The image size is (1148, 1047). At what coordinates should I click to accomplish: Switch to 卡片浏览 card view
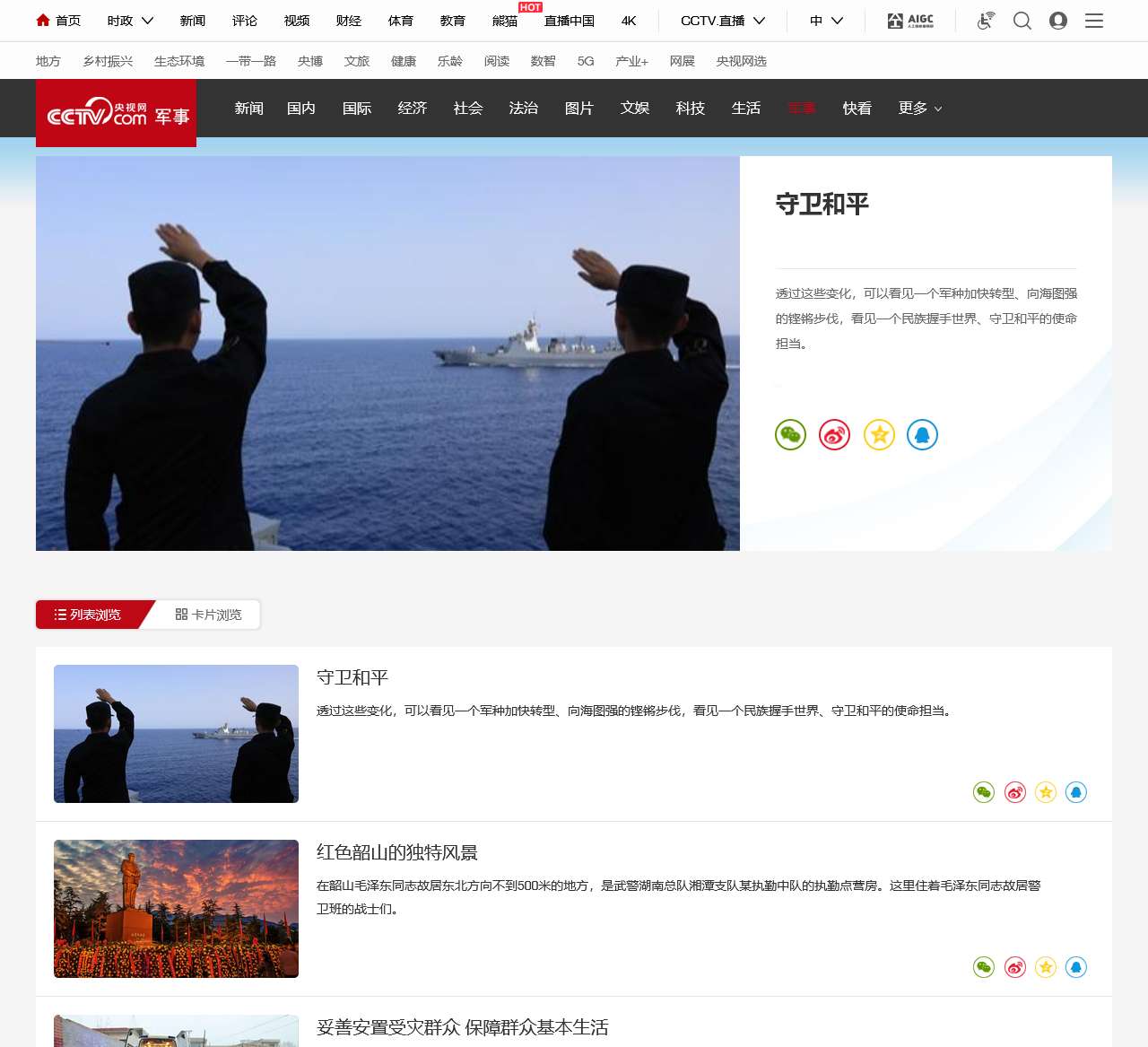pyautogui.click(x=208, y=615)
